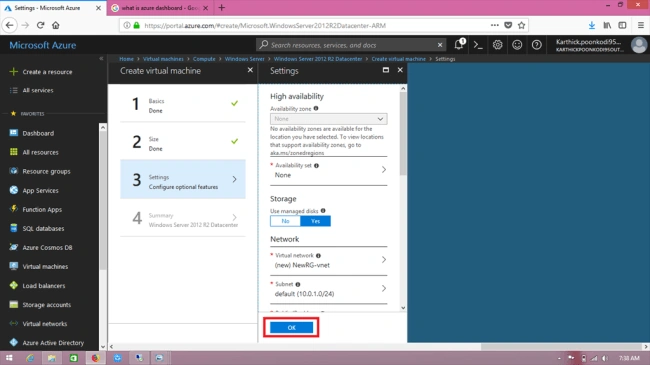
Task: Open the browser downloads arrow
Action: (x=592, y=25)
